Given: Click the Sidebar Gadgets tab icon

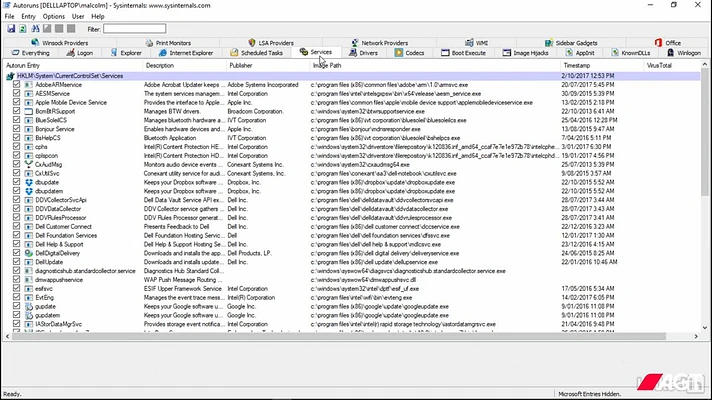Looking at the screenshot, I should tap(549, 43).
